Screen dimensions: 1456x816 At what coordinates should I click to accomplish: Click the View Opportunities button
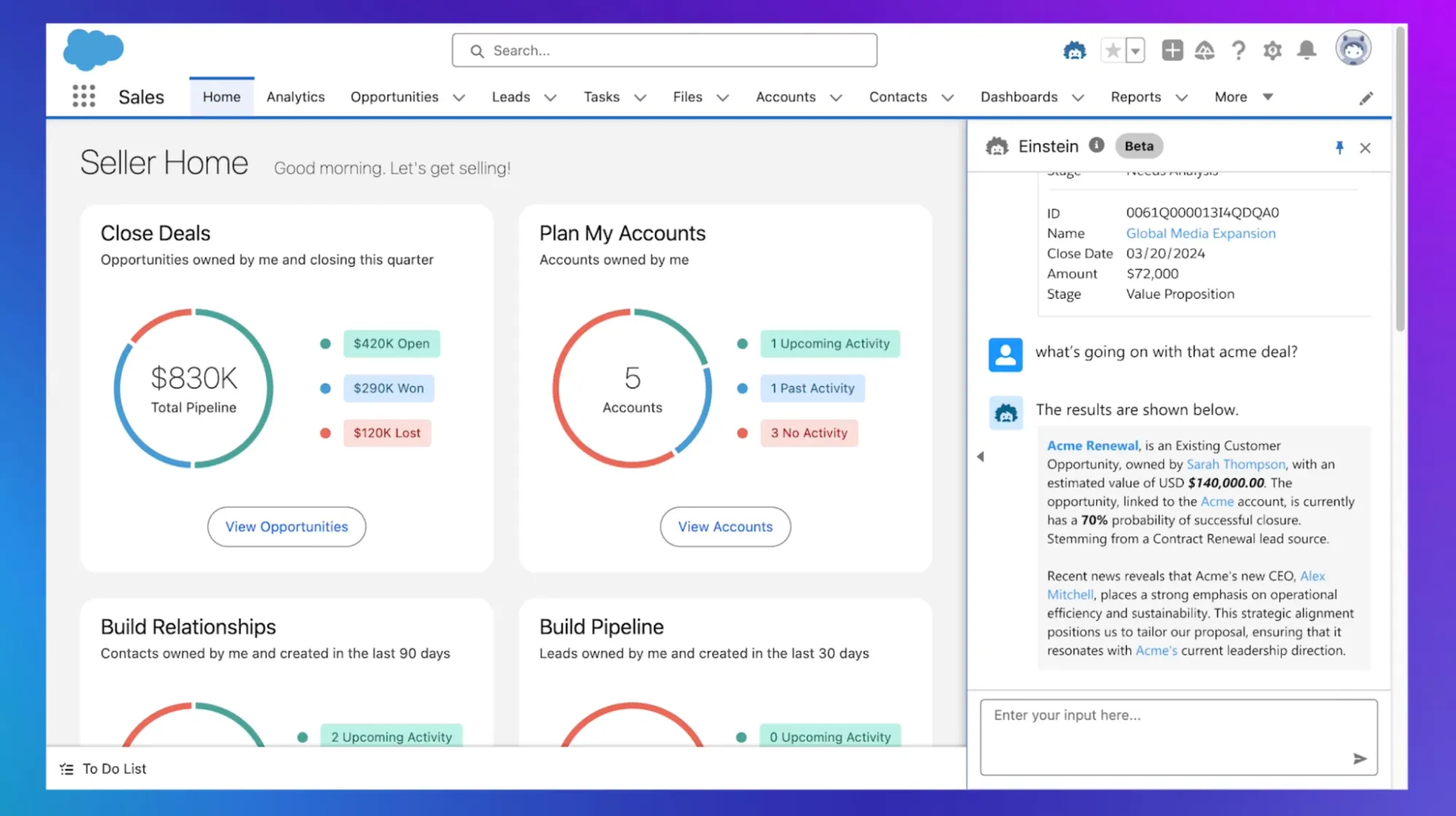pyautogui.click(x=286, y=526)
